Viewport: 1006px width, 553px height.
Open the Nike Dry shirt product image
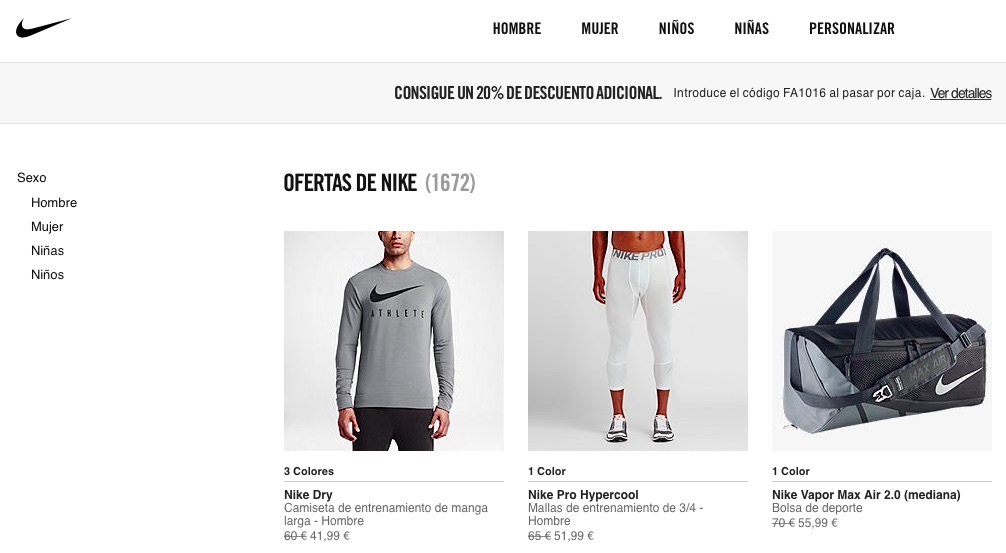[x=394, y=341]
